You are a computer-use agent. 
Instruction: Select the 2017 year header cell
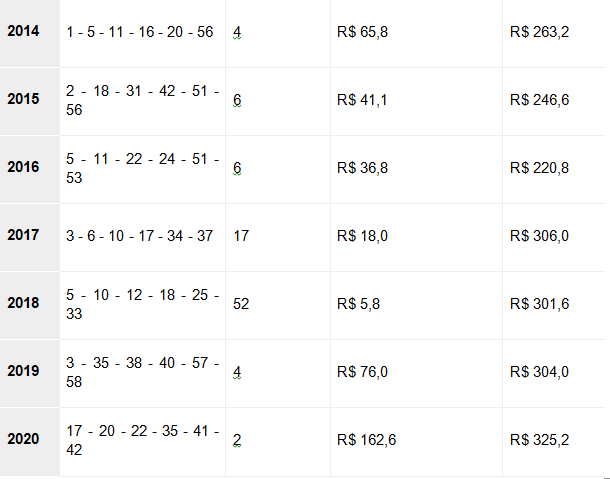pyautogui.click(x=30, y=237)
